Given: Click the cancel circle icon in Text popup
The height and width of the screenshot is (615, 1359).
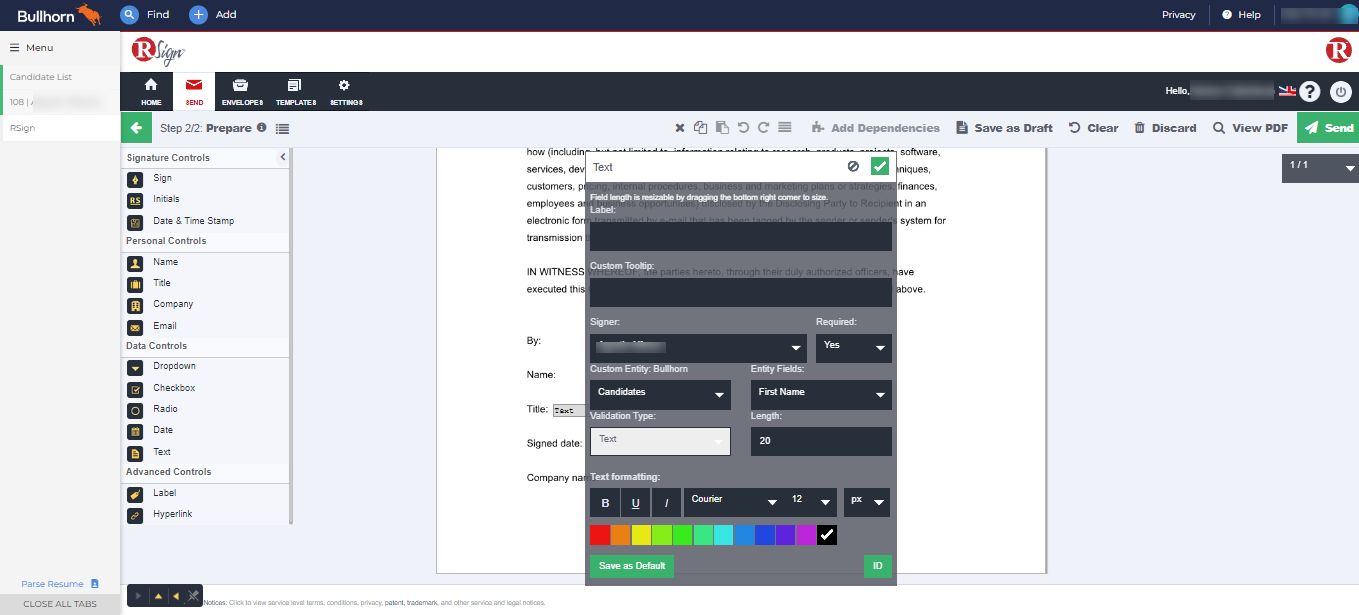Looking at the screenshot, I should tap(853, 167).
